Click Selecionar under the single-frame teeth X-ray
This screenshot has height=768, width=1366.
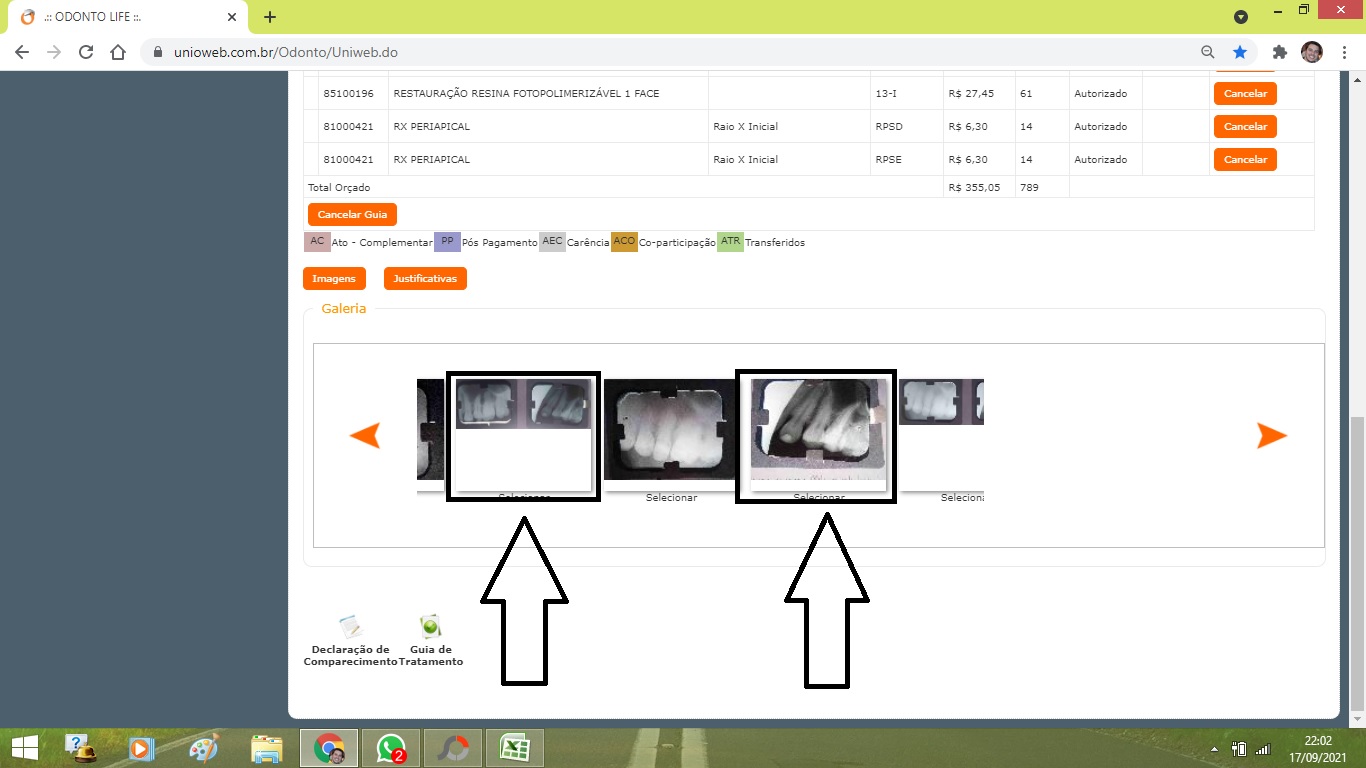(671, 497)
